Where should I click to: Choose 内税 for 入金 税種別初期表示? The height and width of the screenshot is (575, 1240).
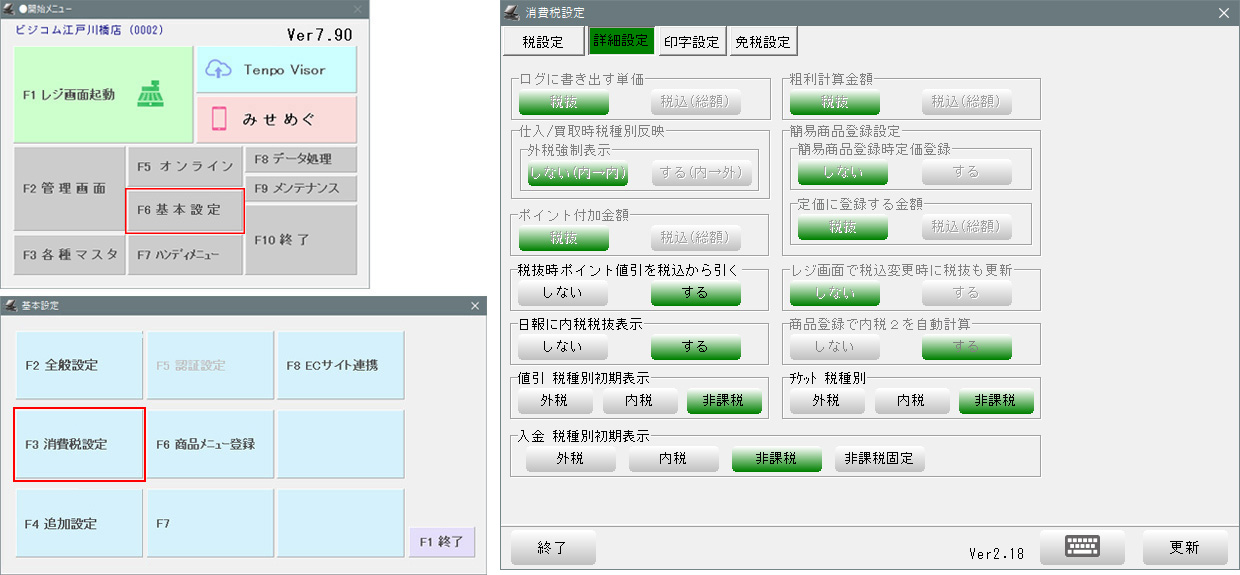(674, 459)
